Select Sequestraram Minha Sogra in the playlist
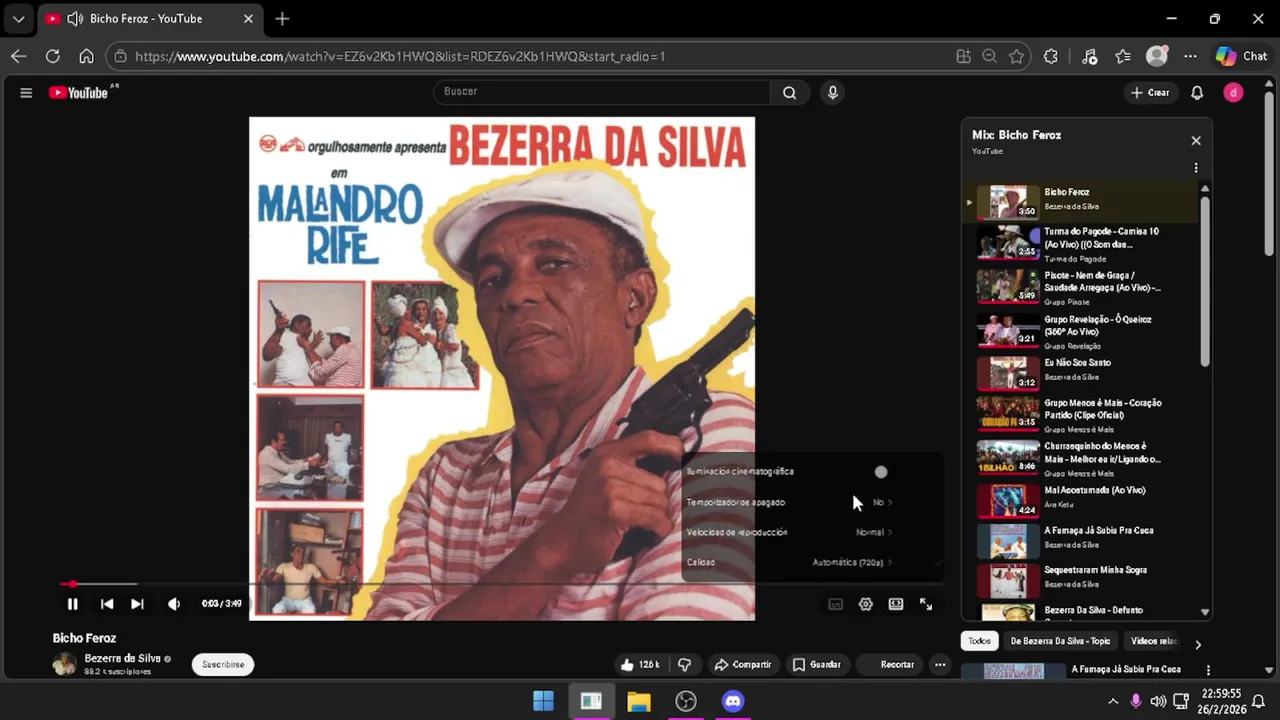This screenshot has height=720, width=1280. tap(1080, 581)
